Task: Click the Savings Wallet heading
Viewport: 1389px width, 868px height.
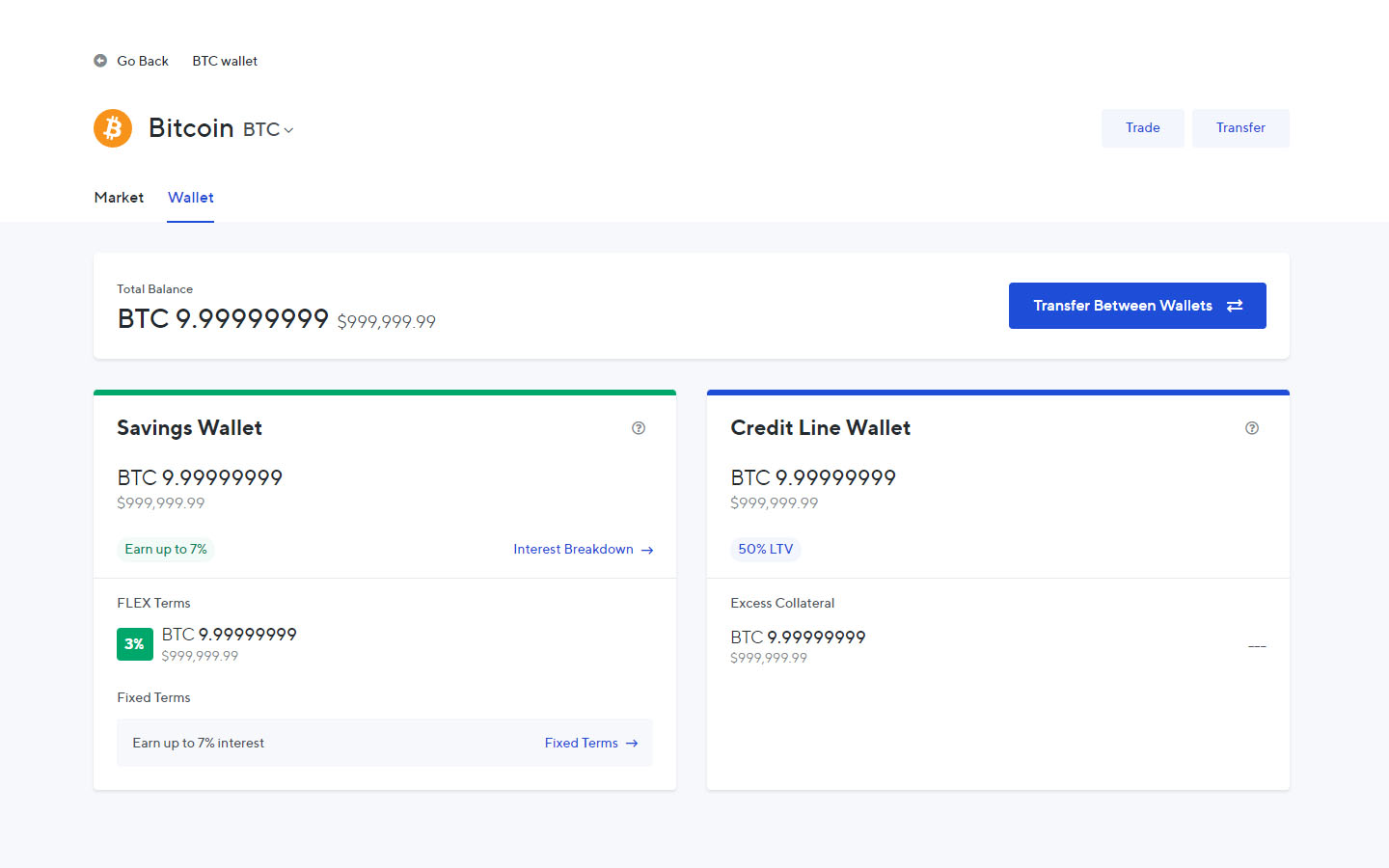Action: click(x=190, y=428)
